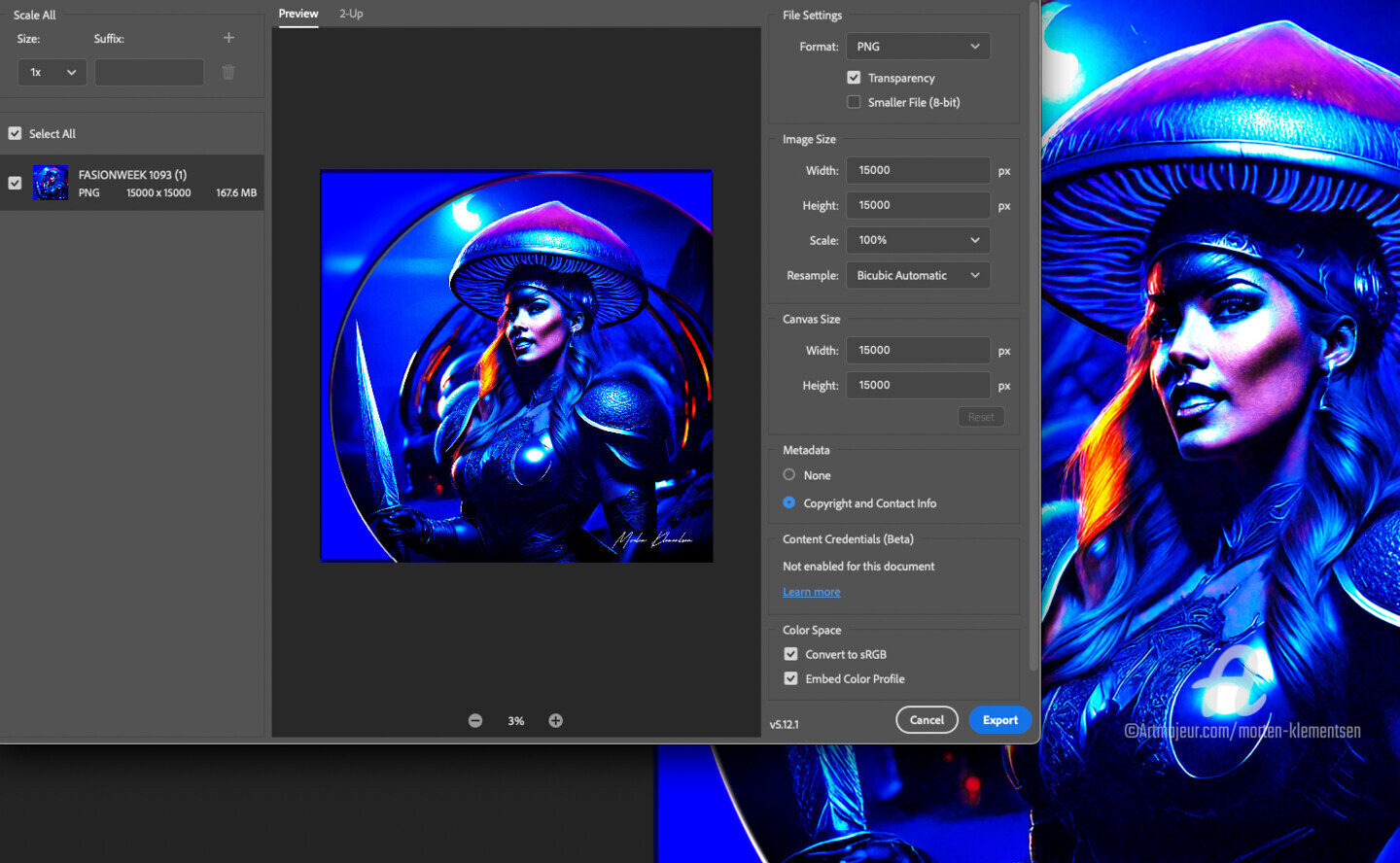
Task: Expand the Scale 100% dropdown
Action: (918, 240)
